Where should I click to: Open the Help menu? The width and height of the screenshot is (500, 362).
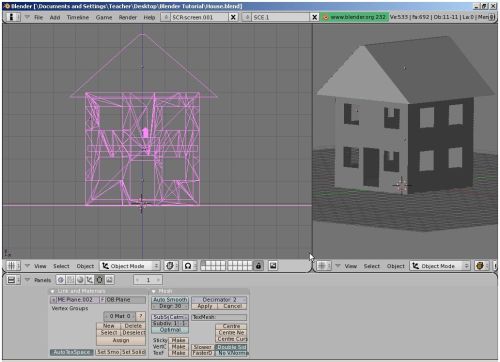click(x=149, y=17)
